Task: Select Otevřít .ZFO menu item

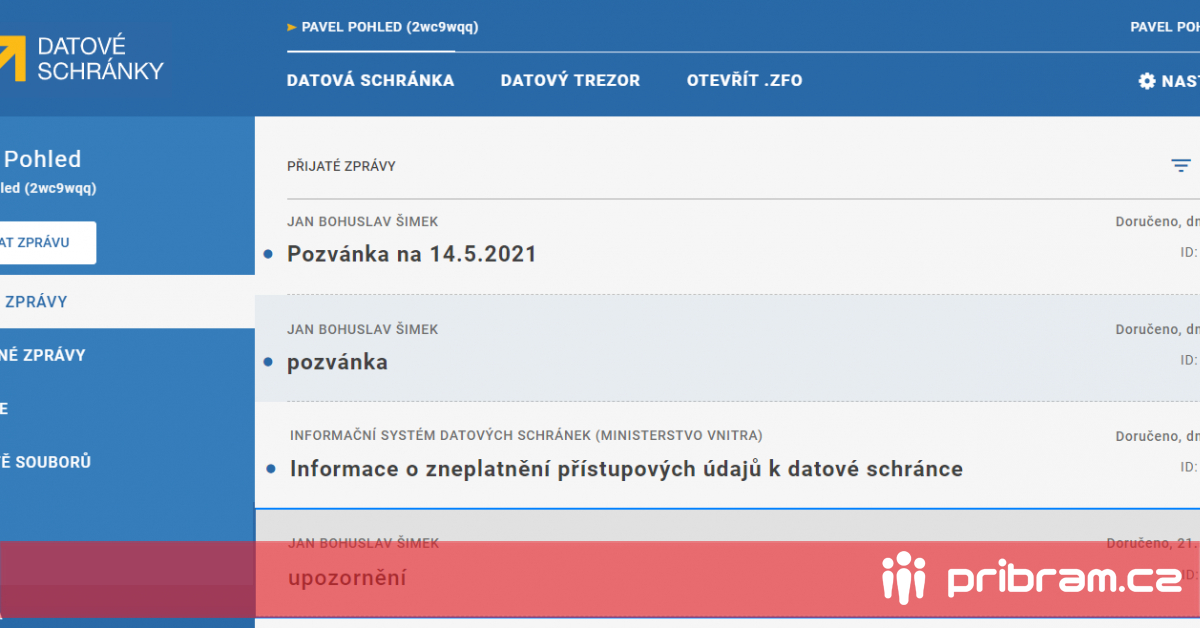Action: point(744,81)
